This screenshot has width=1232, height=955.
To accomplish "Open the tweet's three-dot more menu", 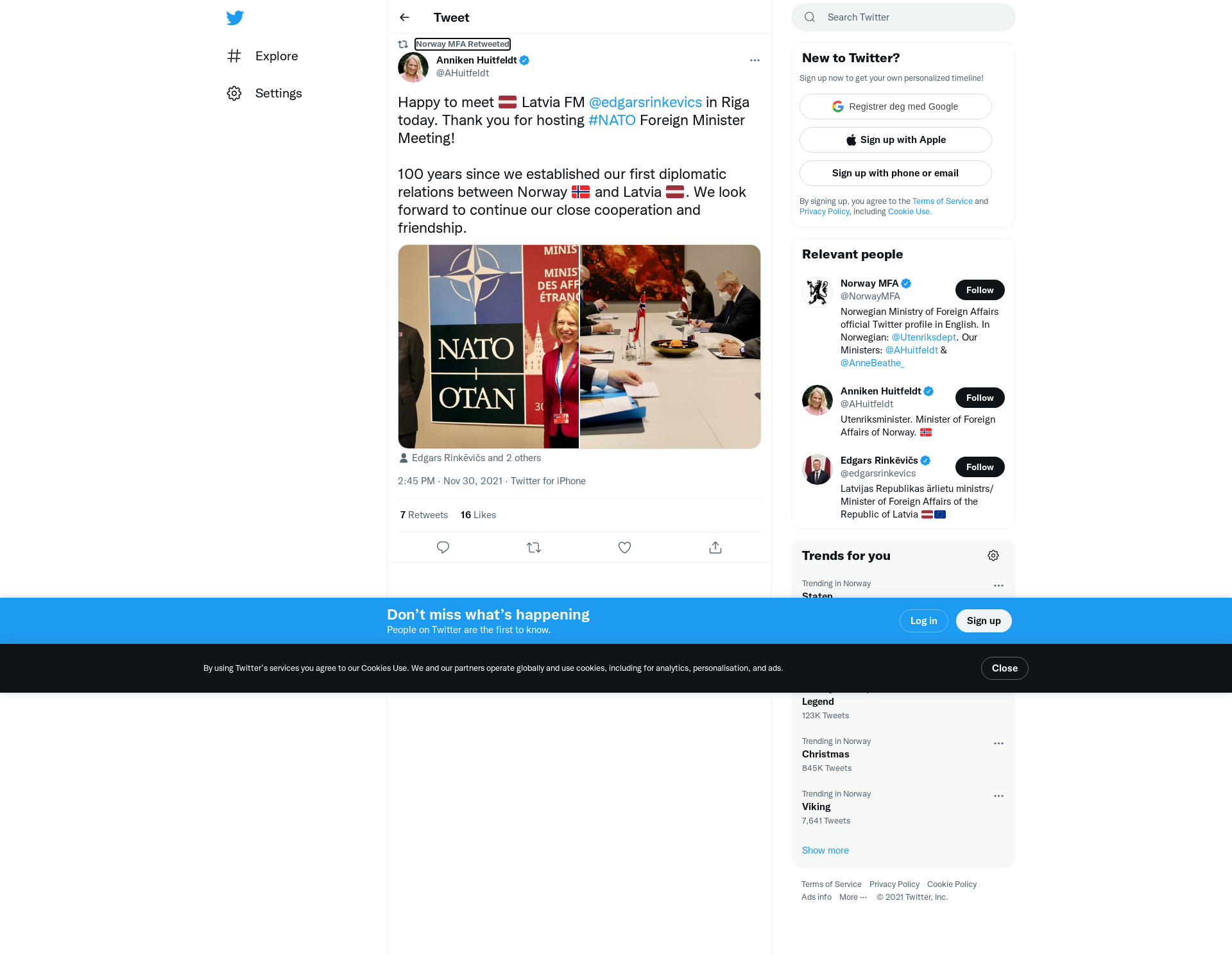I will [755, 60].
